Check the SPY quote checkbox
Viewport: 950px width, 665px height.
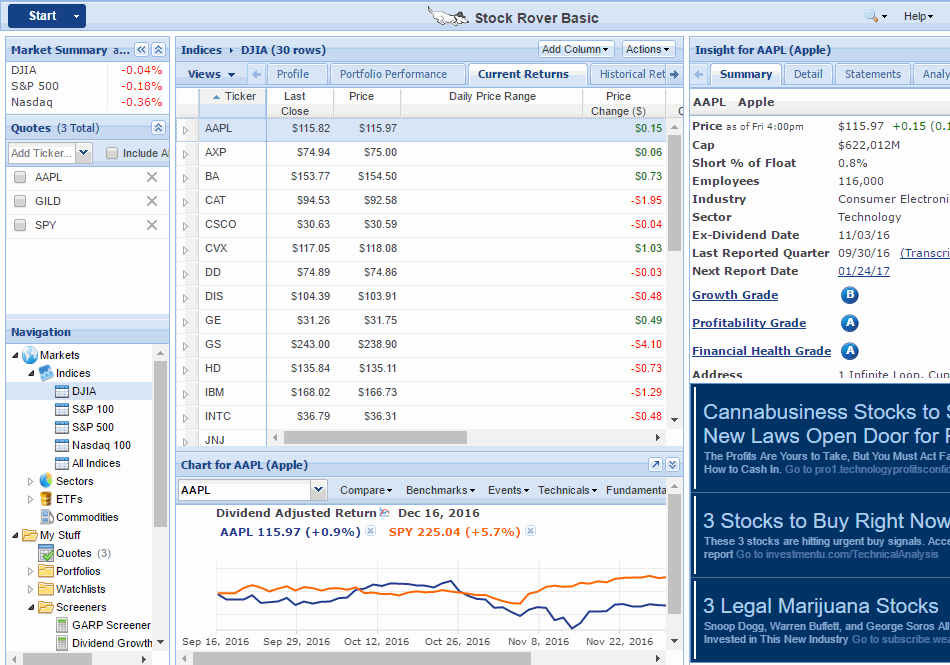[20, 225]
